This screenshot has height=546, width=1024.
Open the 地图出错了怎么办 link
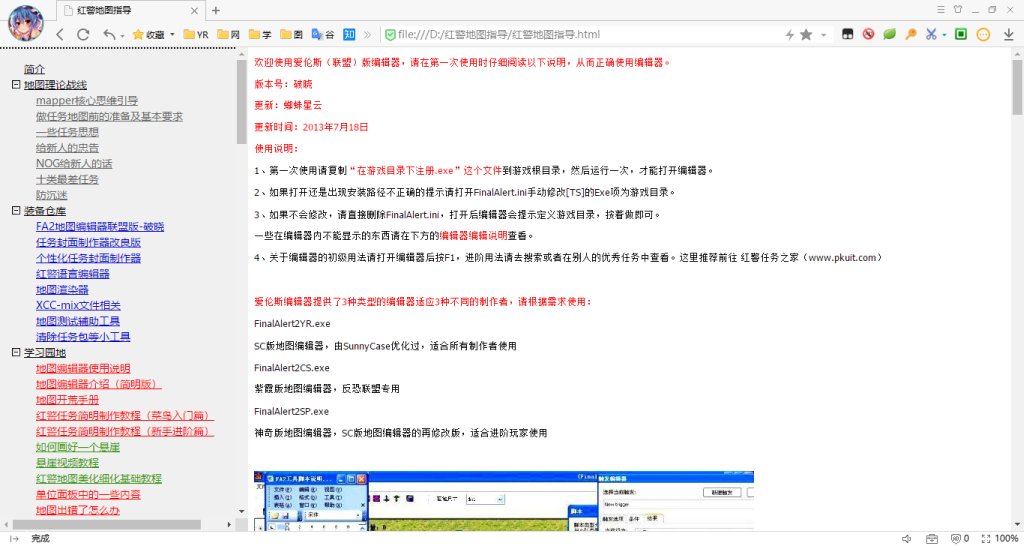78,510
